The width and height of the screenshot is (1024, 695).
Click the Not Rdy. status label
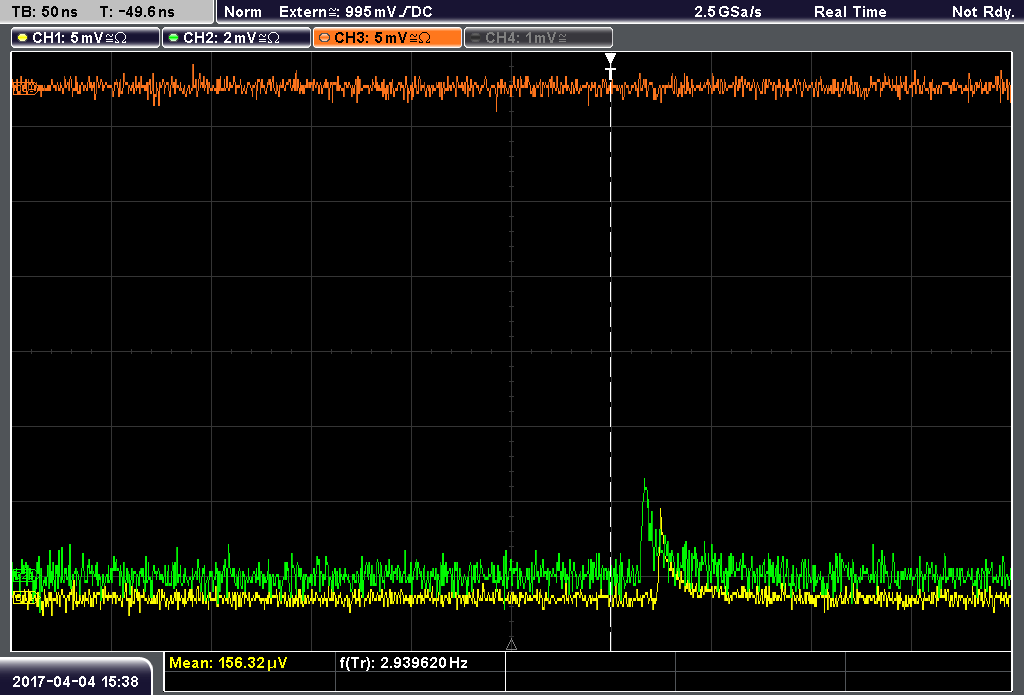983,12
